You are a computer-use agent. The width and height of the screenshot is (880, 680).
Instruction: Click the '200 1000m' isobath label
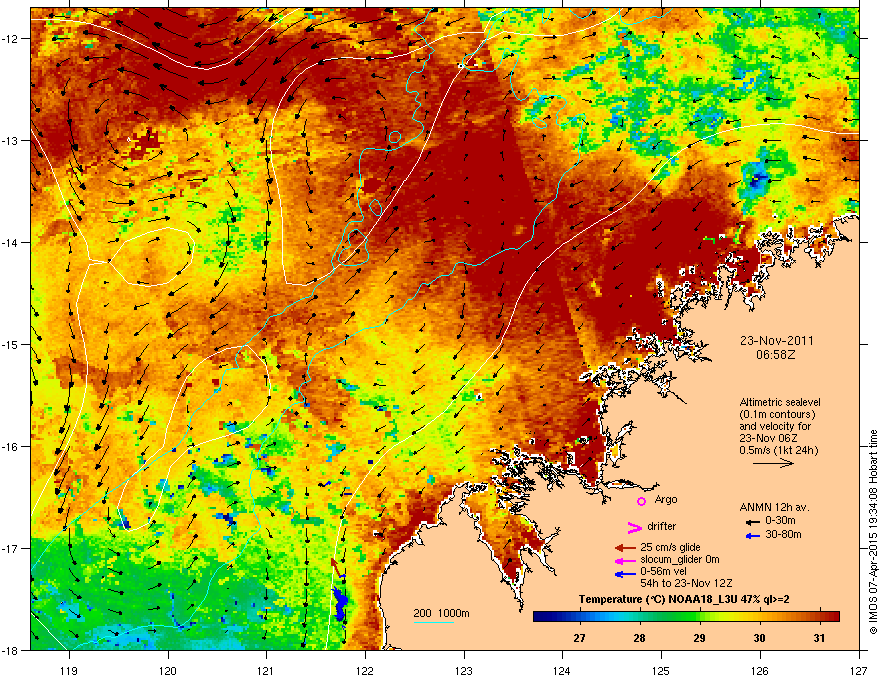(441, 613)
